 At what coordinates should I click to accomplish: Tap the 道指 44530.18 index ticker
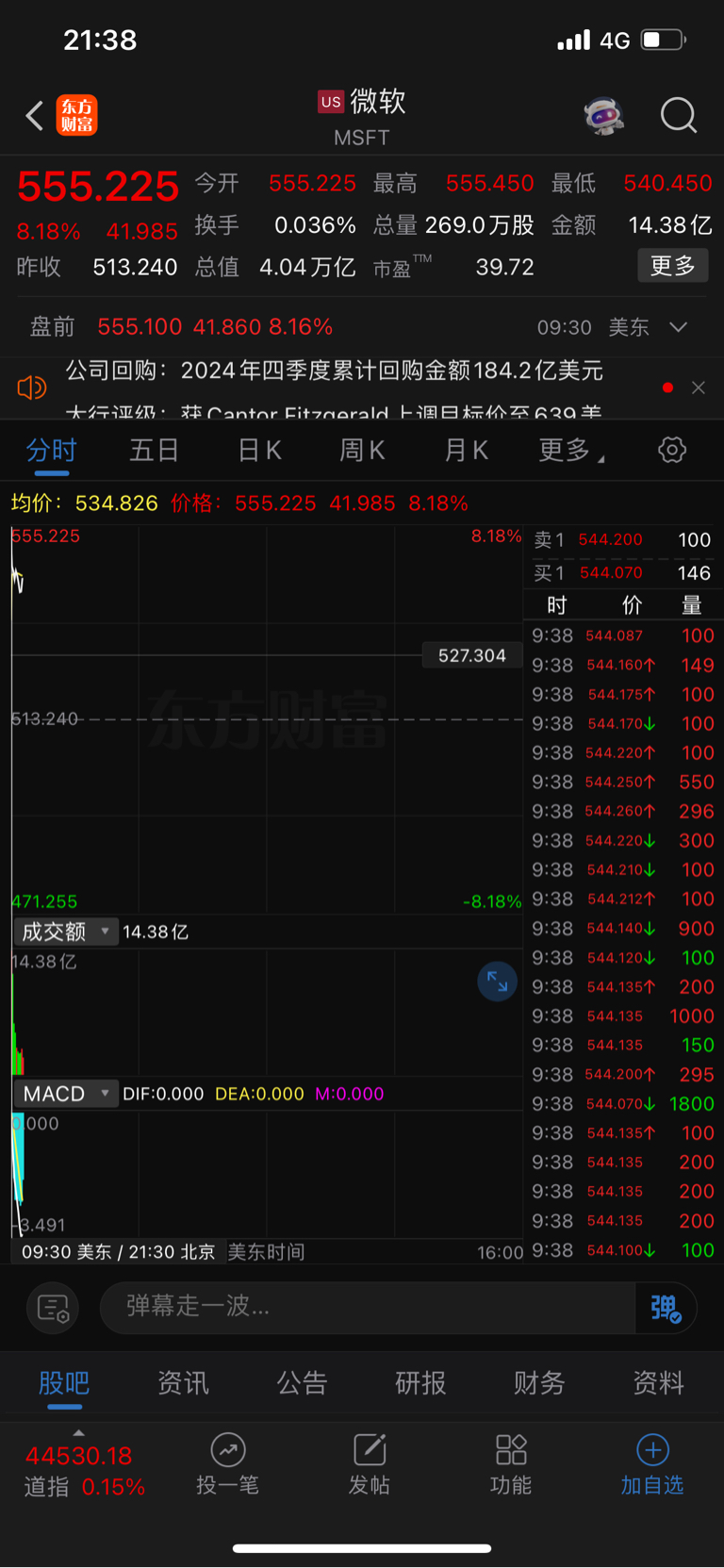point(85,1471)
